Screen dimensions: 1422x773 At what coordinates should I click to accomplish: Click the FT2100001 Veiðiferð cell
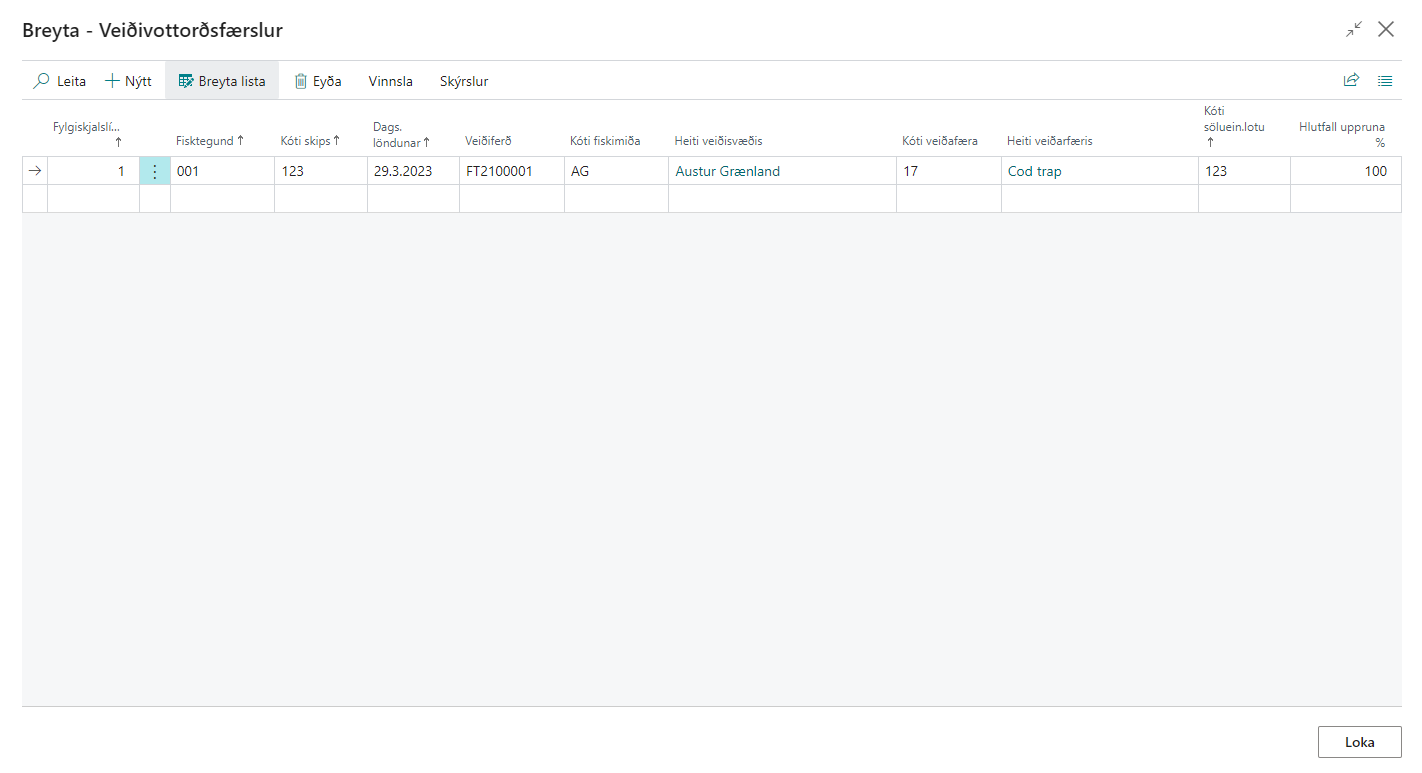tap(499, 171)
